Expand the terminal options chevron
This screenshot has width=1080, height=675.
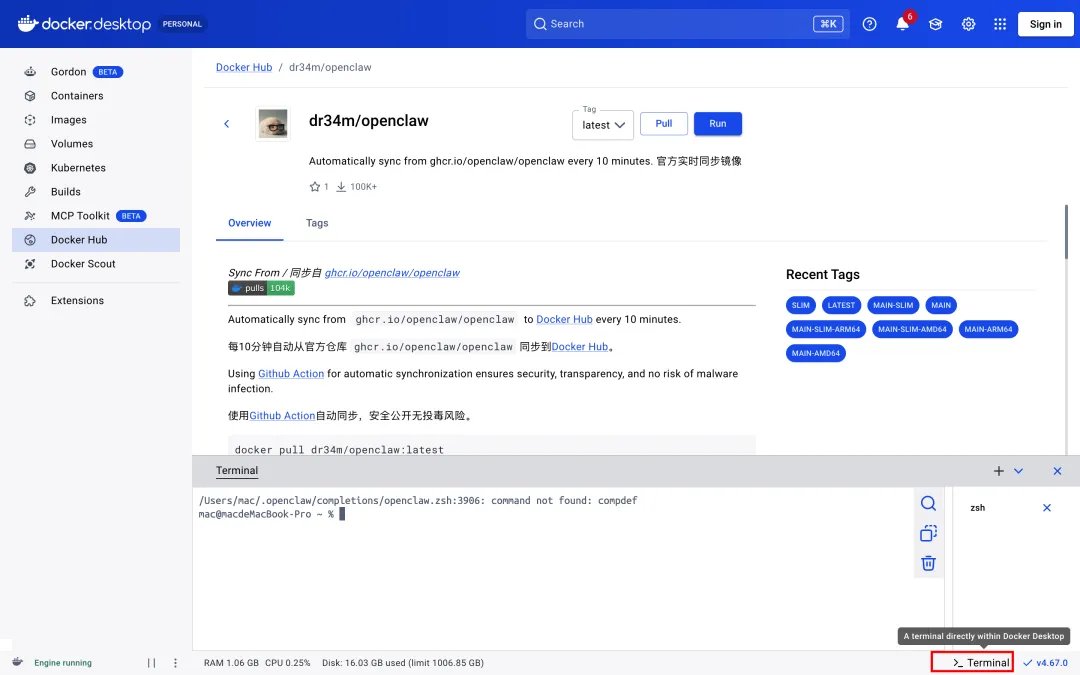tap(1019, 471)
